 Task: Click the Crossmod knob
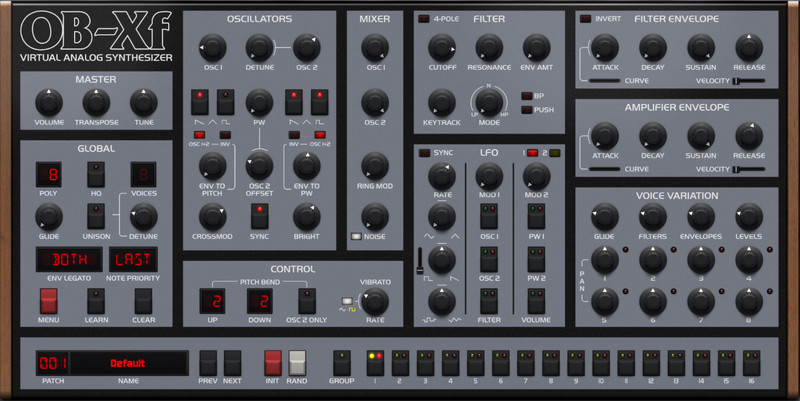[x=213, y=217]
